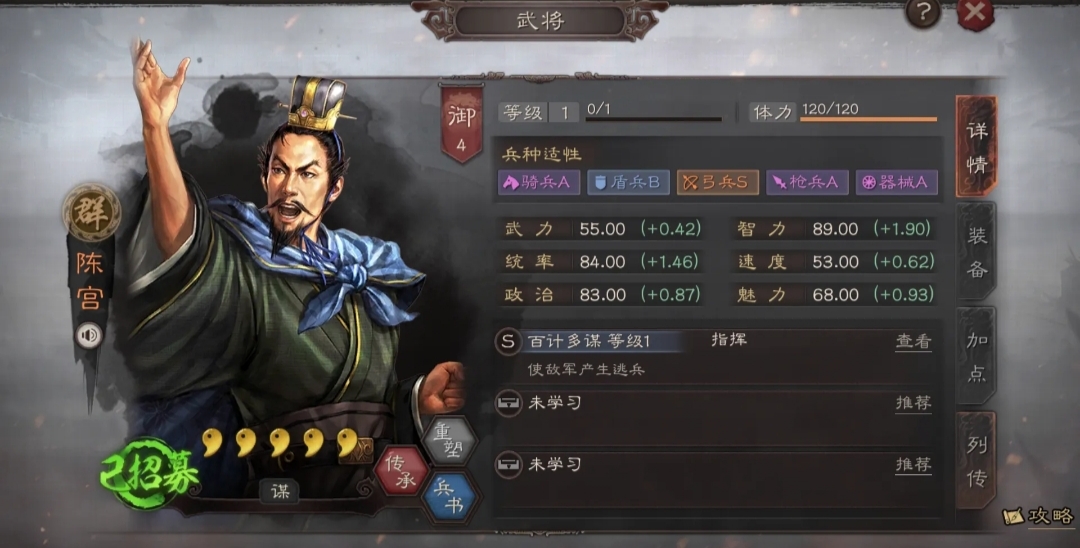Select the 弓兵S troop aptitude tag
Image resolution: width=1080 pixels, height=548 pixels.
click(718, 182)
